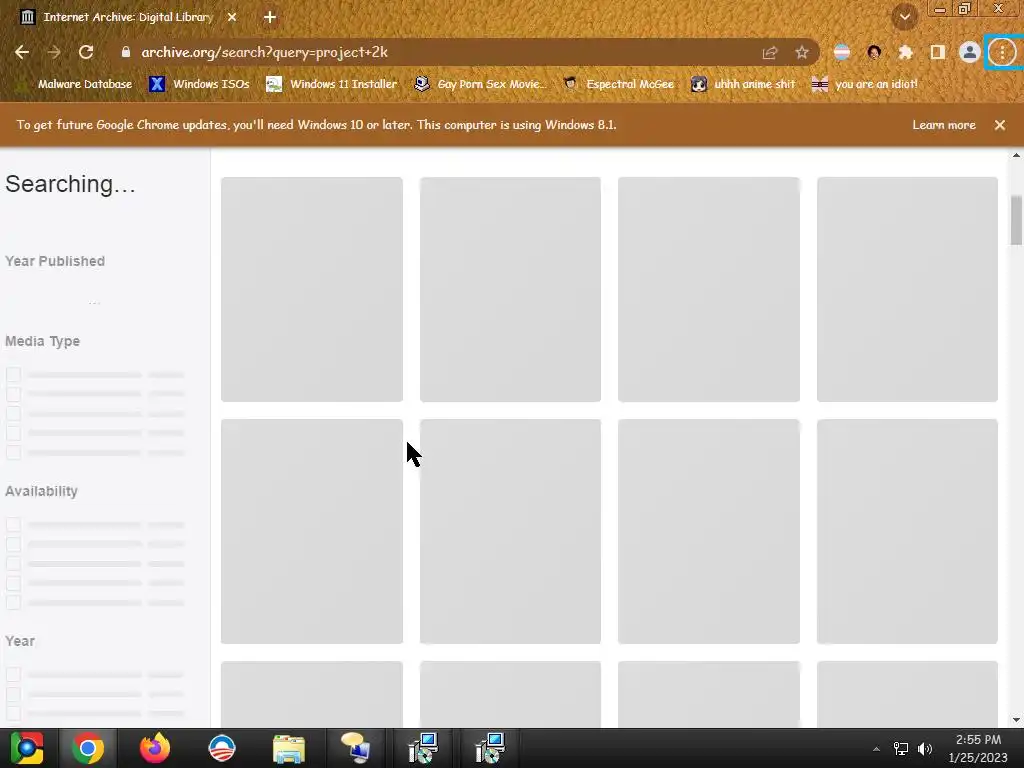Expand the tab search dropdown arrow

(904, 17)
